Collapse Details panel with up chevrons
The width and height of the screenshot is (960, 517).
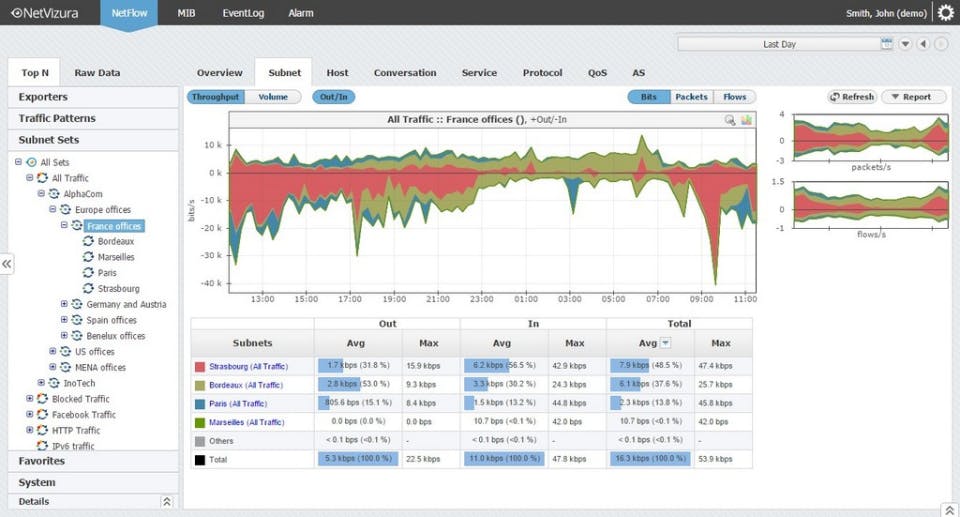pos(167,502)
